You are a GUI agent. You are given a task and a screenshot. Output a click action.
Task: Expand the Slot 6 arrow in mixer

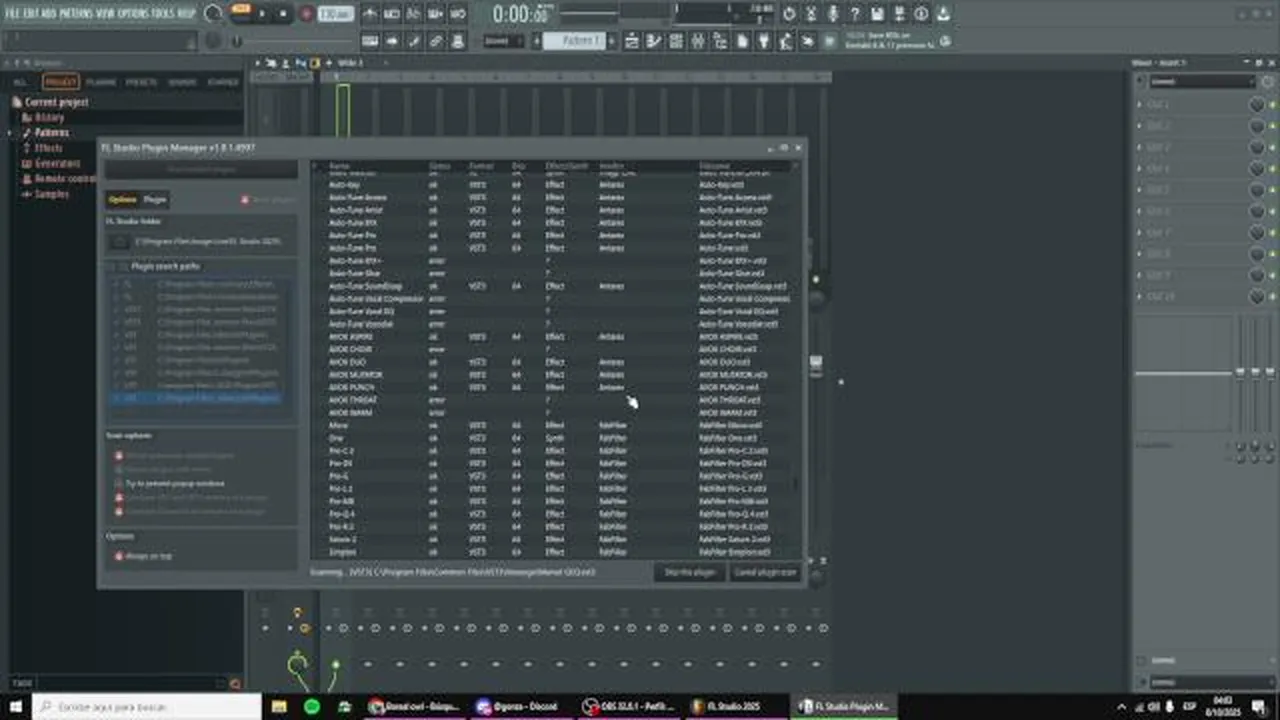click(x=1139, y=212)
